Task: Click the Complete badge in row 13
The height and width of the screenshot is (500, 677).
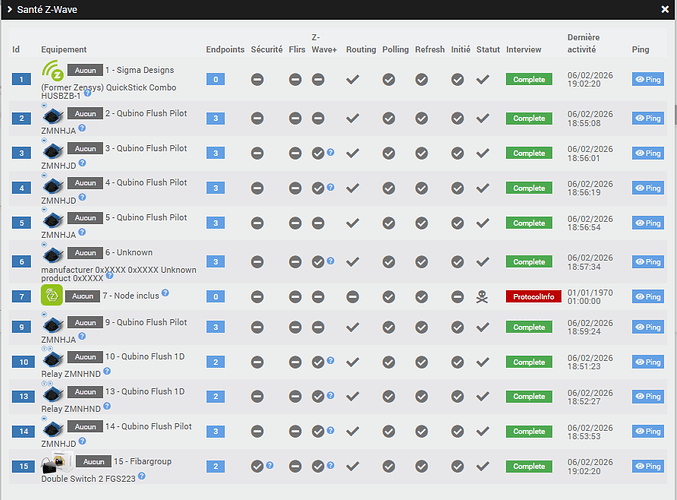Action: (x=529, y=396)
